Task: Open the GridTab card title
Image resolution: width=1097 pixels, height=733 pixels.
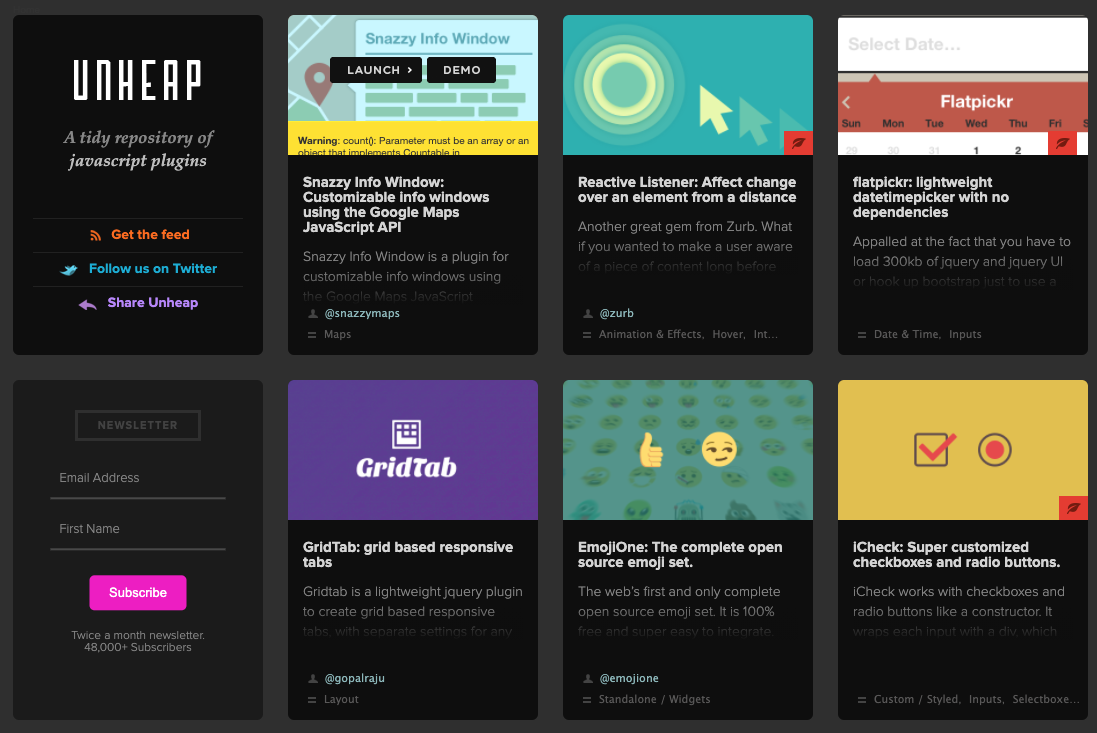Action: pos(408,555)
